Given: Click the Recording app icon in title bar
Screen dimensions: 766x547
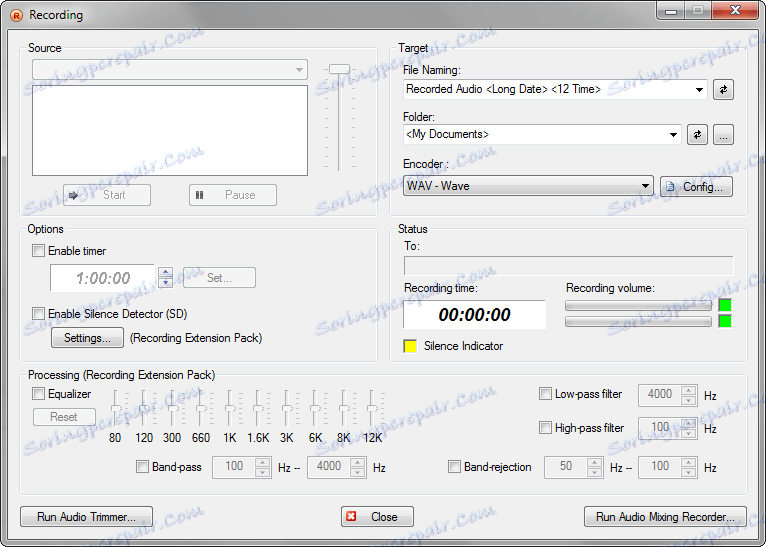Looking at the screenshot, I should [x=16, y=15].
